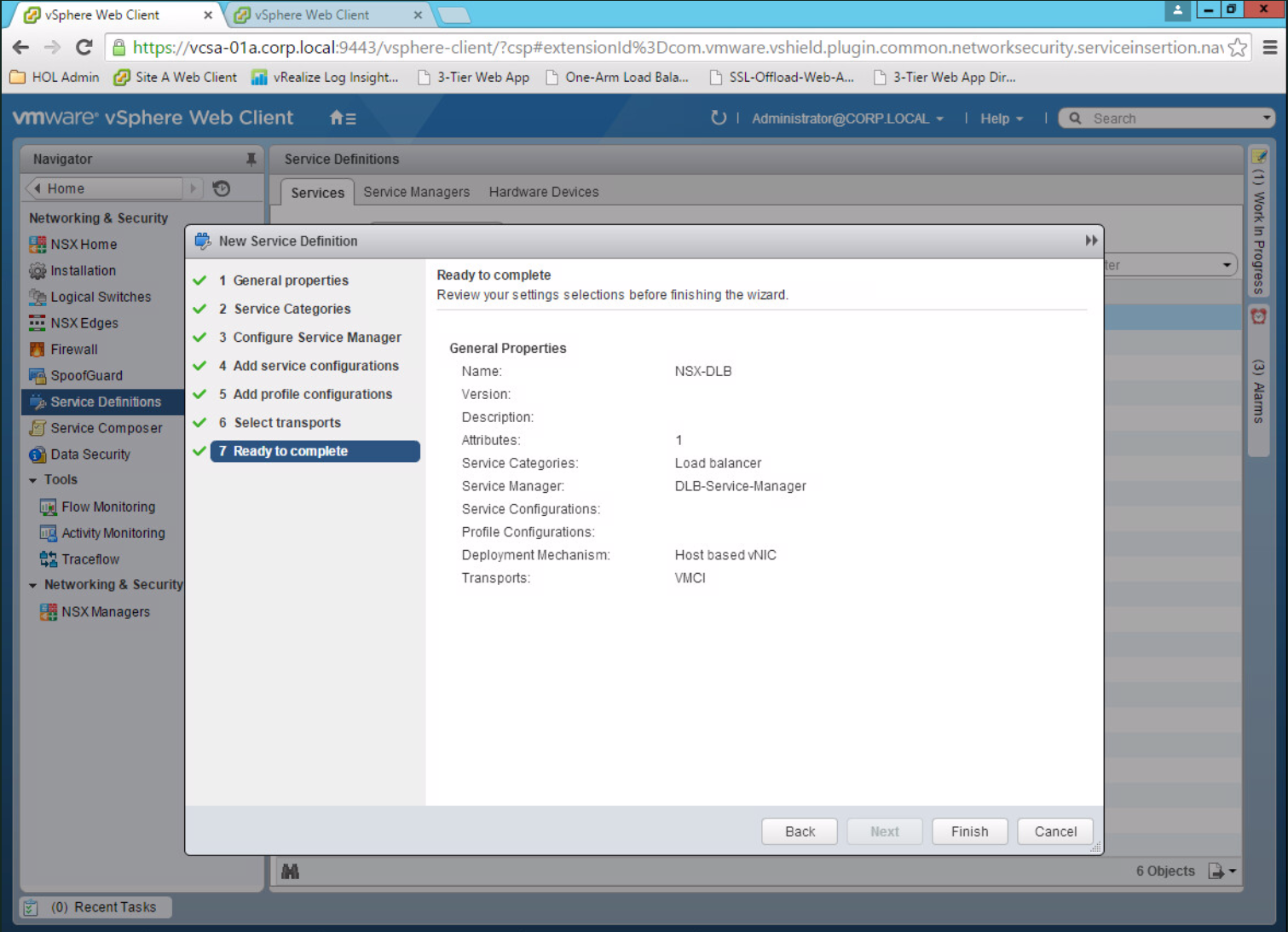Click the Data Security icon
The image size is (1288, 932).
38,454
